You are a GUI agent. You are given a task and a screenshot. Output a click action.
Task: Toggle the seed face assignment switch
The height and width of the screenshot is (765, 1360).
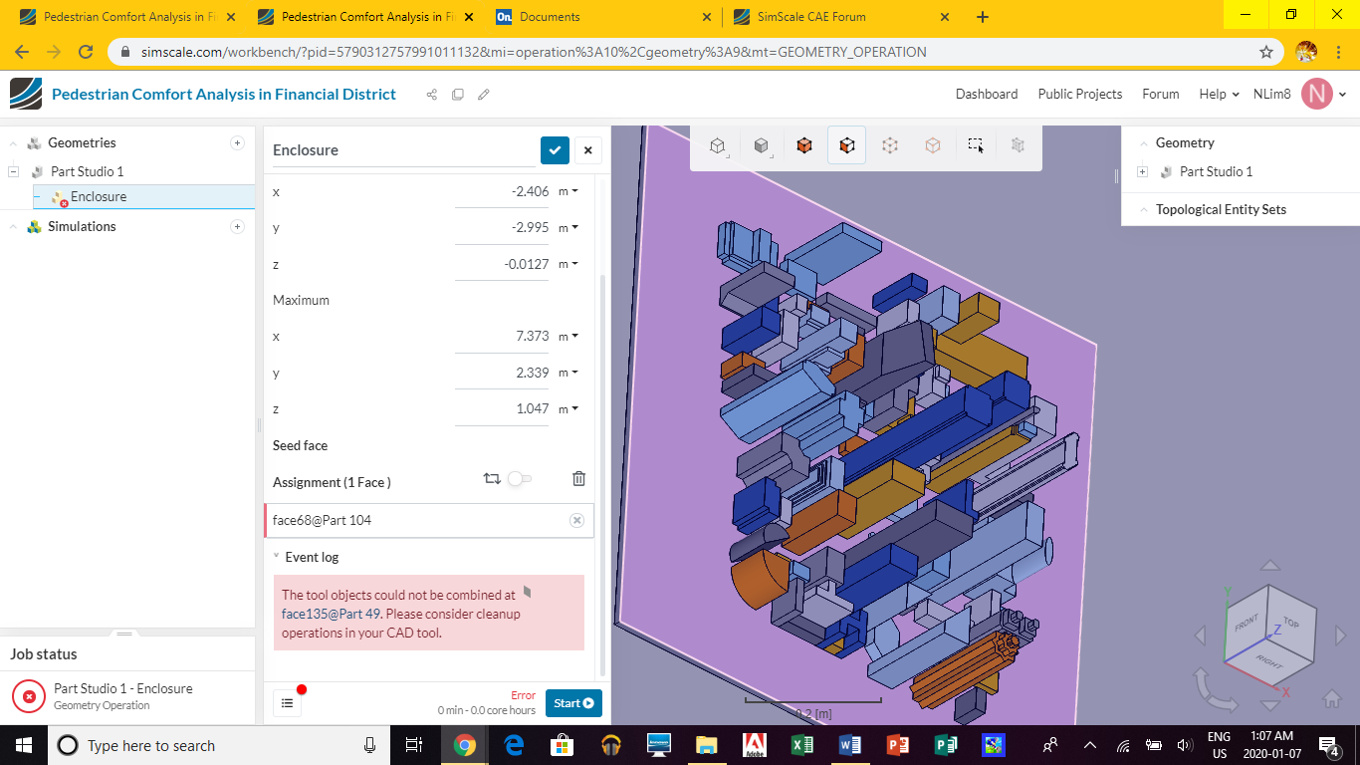[519, 479]
